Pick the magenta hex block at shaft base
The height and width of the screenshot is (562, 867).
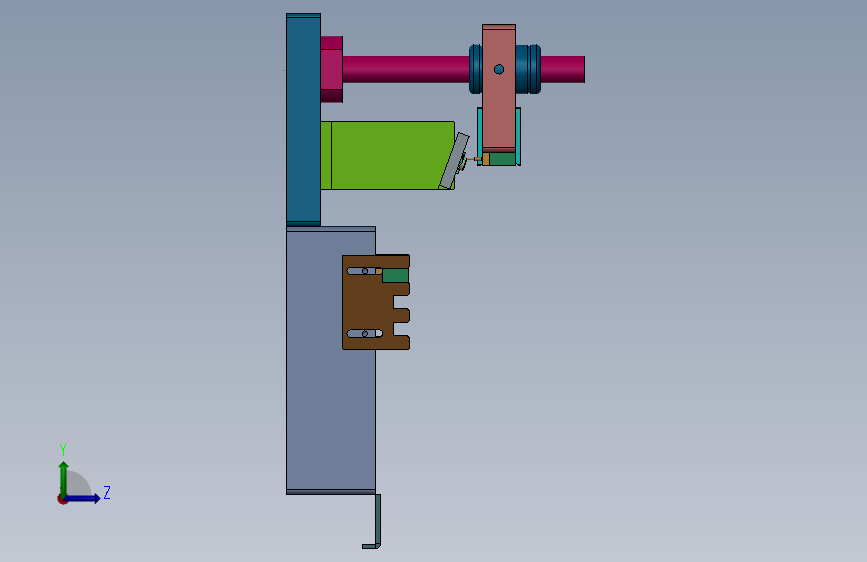331,69
